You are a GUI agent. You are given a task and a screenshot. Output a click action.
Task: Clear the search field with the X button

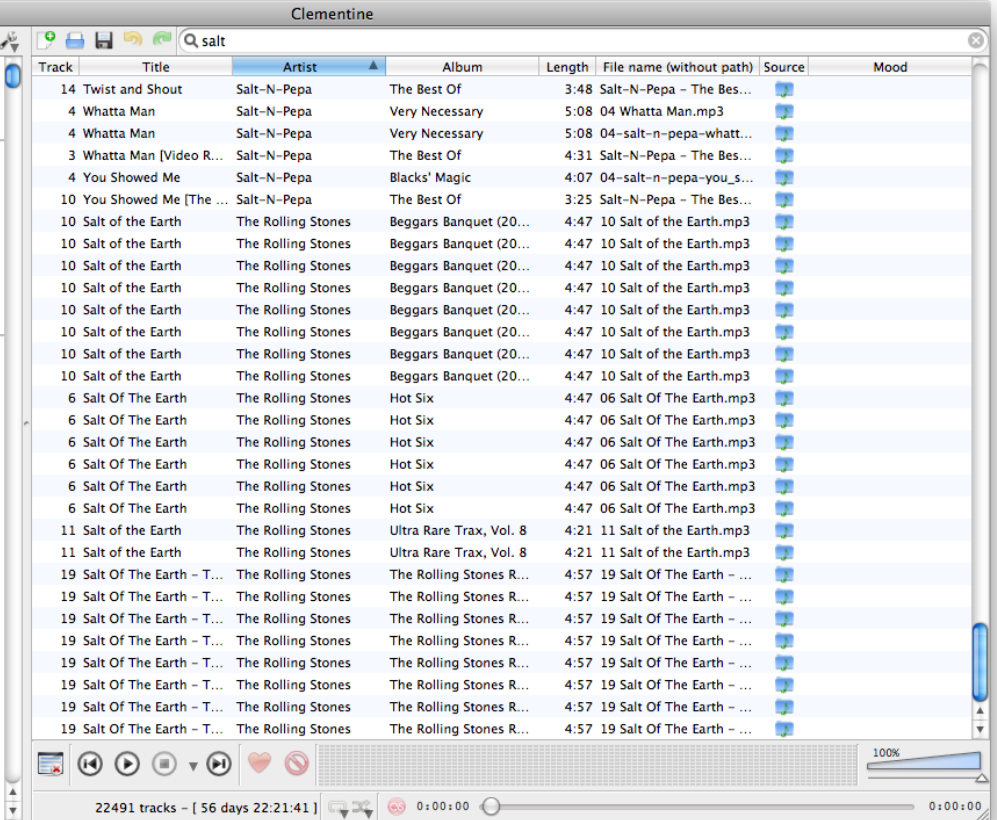[x=975, y=41]
